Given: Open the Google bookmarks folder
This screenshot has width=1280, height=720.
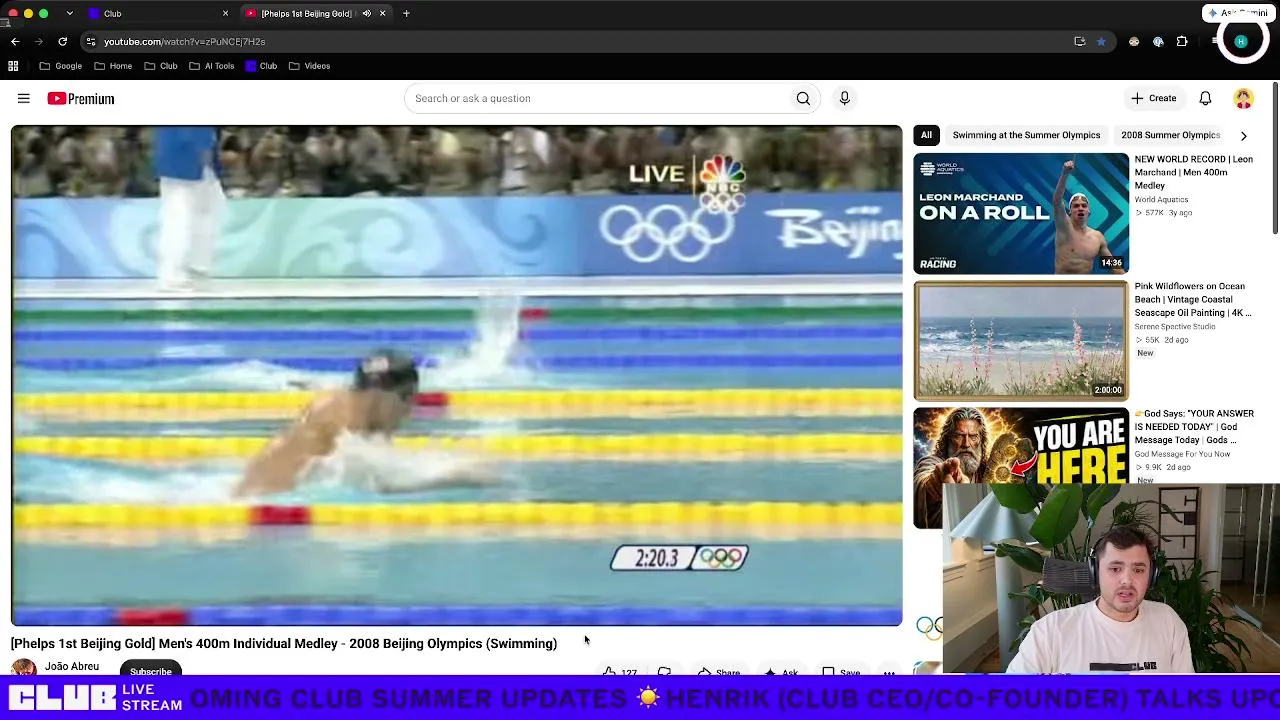Looking at the screenshot, I should tap(60, 66).
